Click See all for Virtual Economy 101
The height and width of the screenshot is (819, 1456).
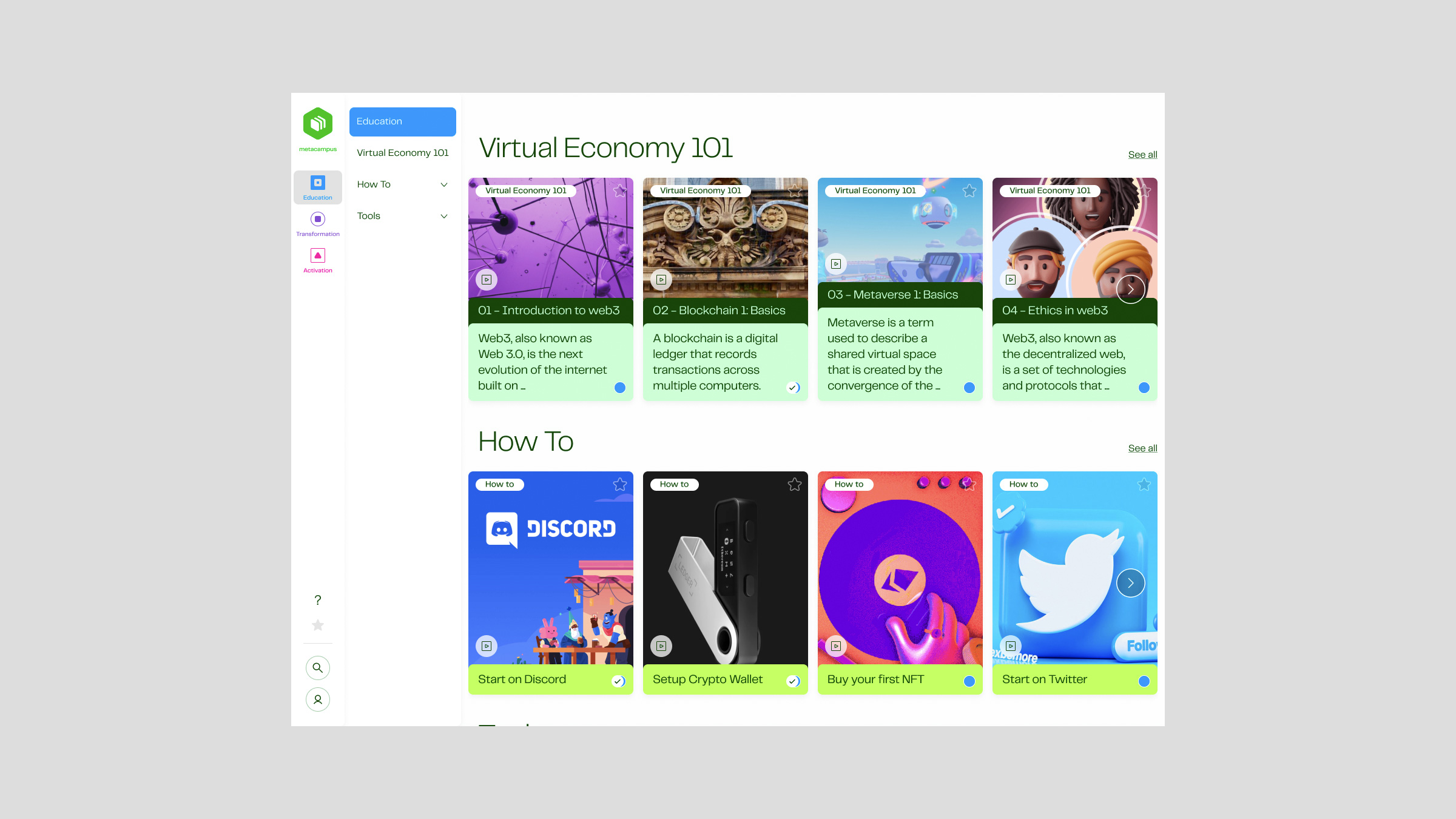(1142, 155)
